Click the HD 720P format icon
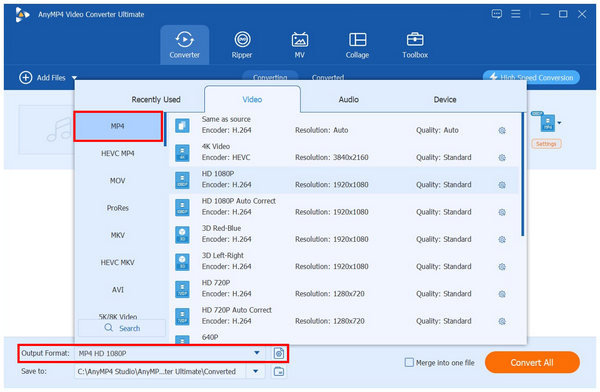Image resolution: width=600 pixels, height=392 pixels. [x=182, y=289]
